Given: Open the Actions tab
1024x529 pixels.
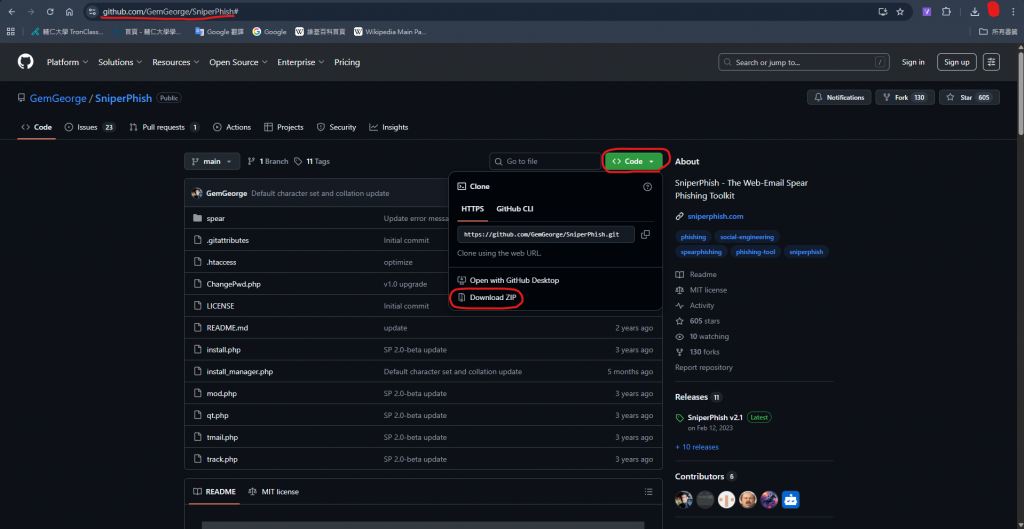Looking at the screenshot, I should click(x=232, y=127).
